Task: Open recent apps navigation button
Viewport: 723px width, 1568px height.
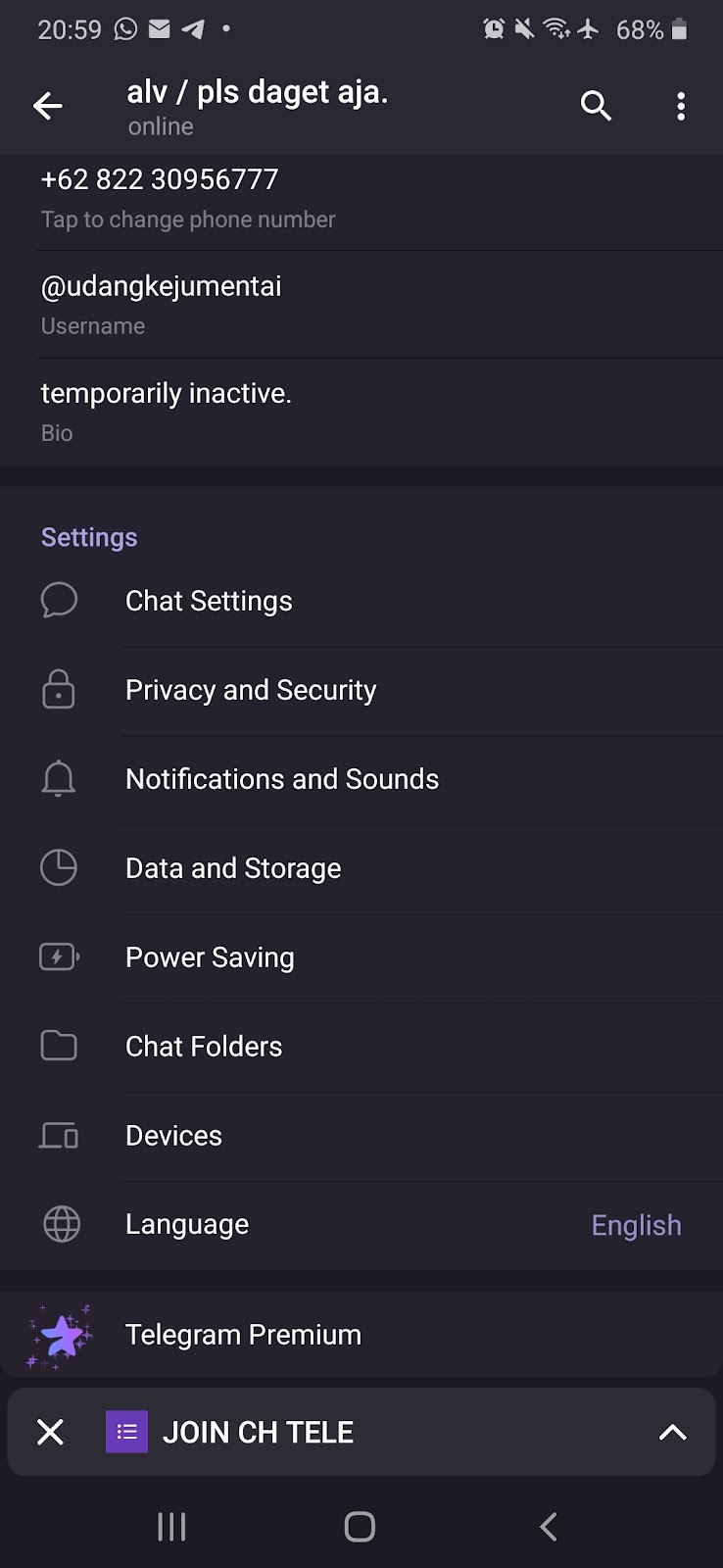Action: 171,1526
